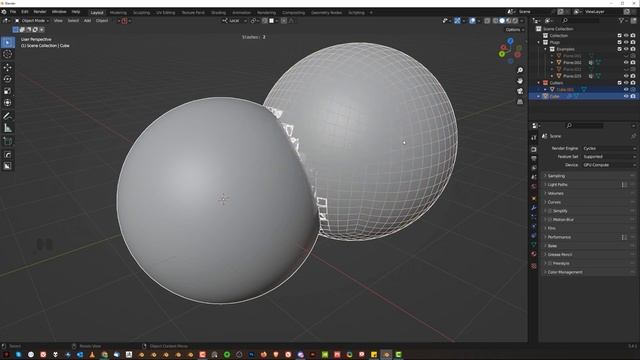
Task: Open the File menu
Action: click(x=13, y=12)
